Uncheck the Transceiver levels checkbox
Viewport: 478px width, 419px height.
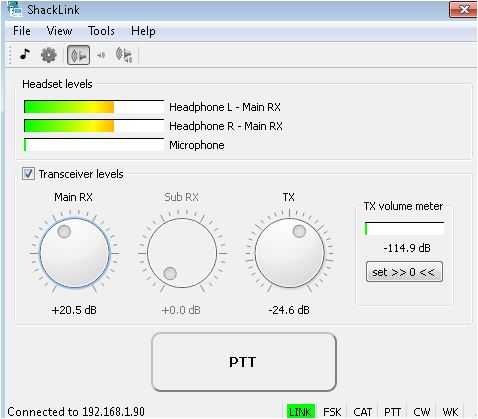[x=28, y=174]
